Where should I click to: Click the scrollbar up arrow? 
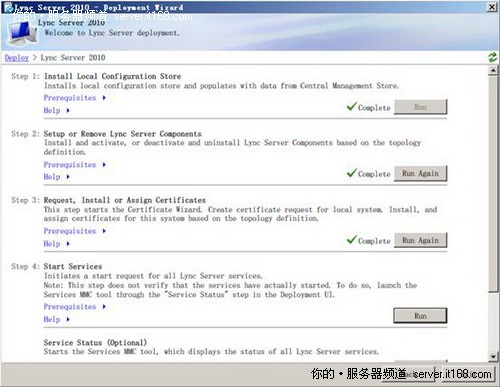click(493, 70)
